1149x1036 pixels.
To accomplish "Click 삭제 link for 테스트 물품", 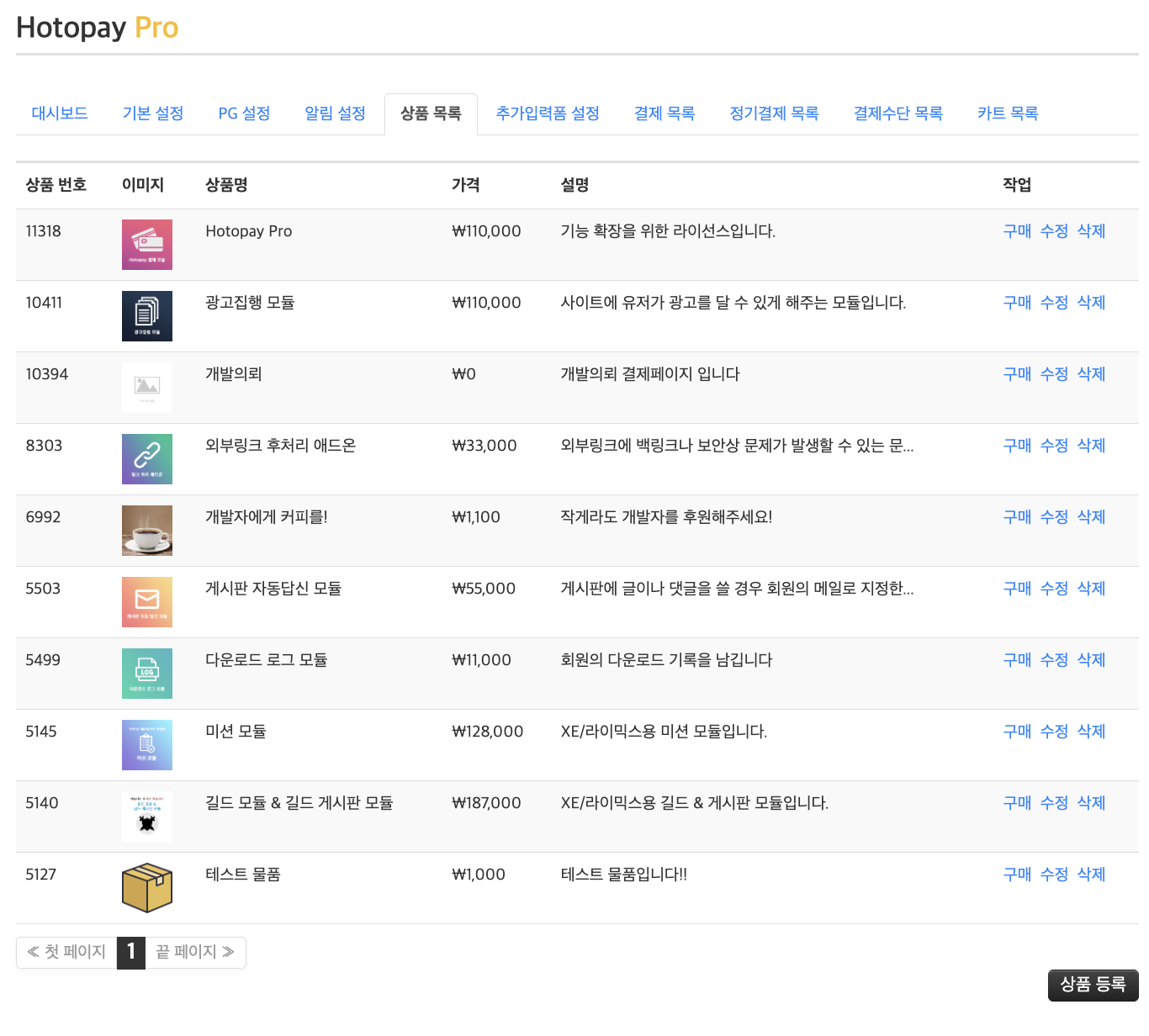I will click(x=1091, y=875).
